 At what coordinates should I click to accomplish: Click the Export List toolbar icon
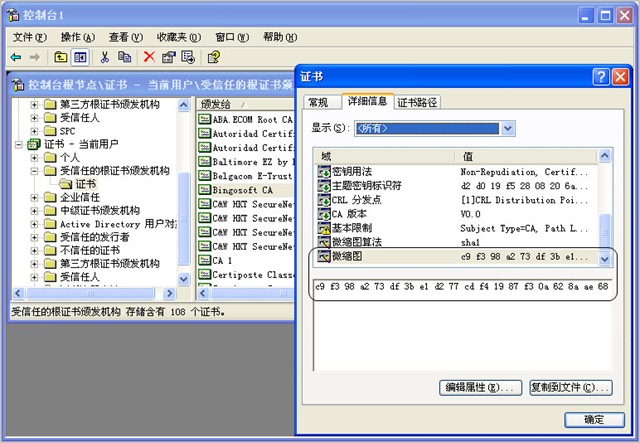click(x=187, y=57)
